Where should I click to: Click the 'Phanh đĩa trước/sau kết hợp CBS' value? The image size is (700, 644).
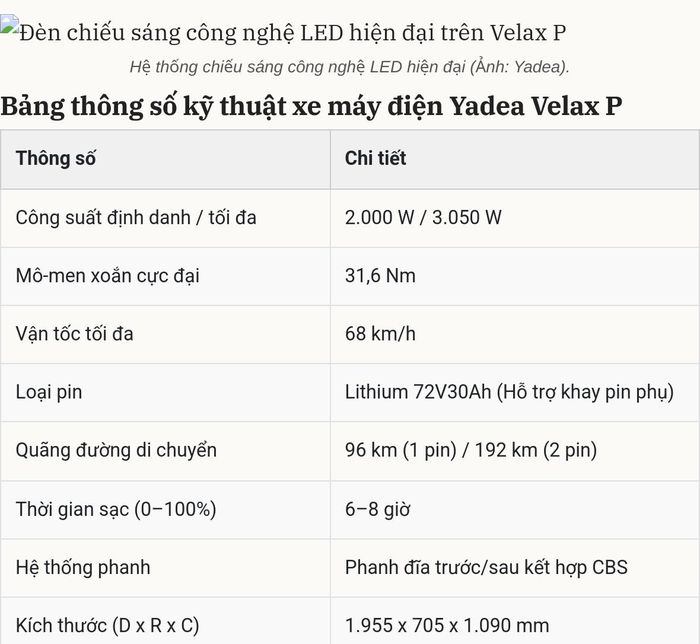coord(486,568)
